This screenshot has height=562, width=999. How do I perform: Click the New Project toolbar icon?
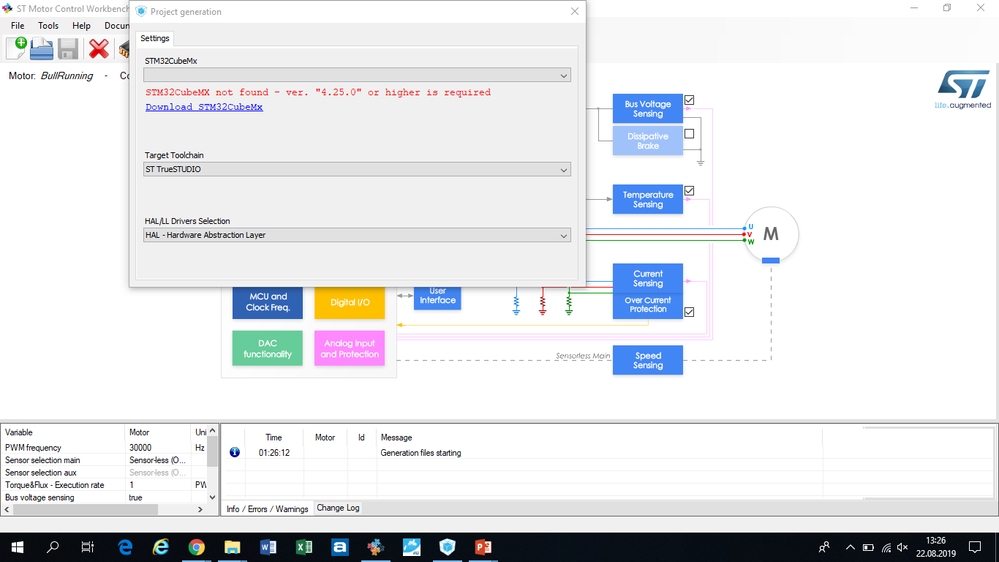click(x=17, y=48)
